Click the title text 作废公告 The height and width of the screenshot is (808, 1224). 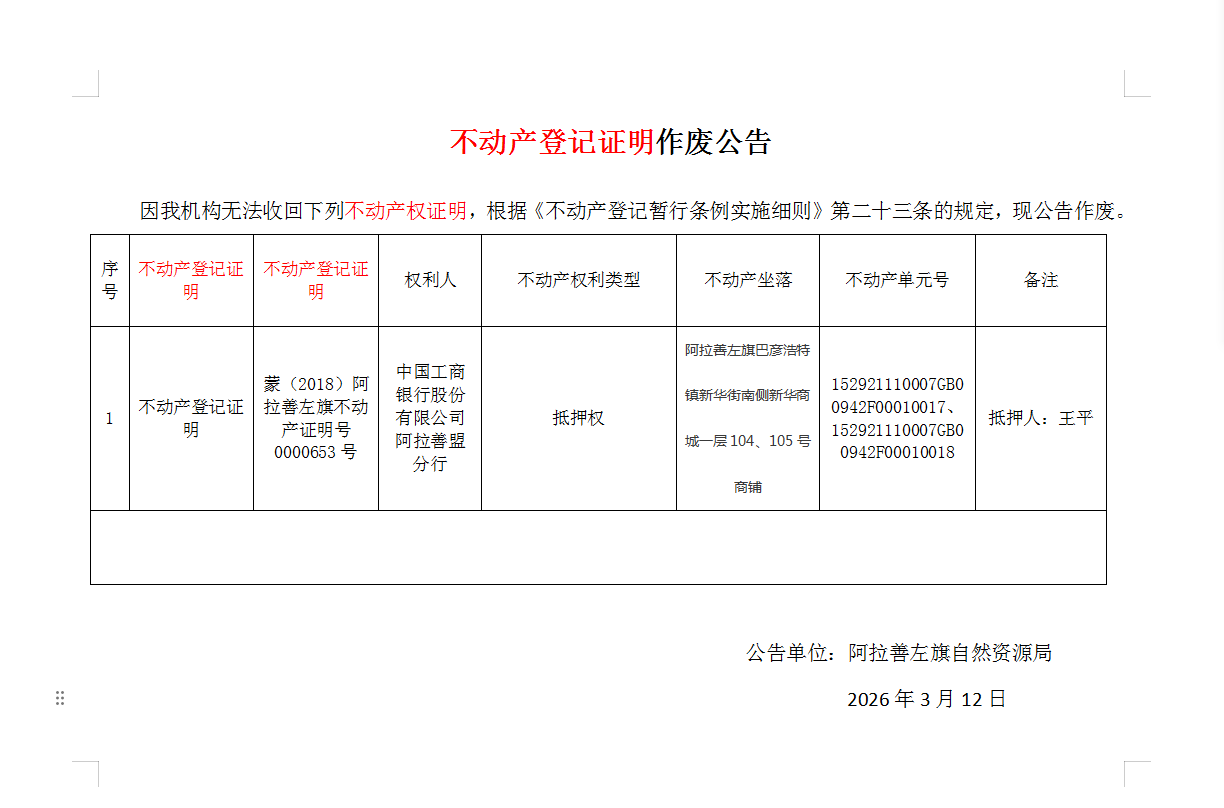(713, 142)
